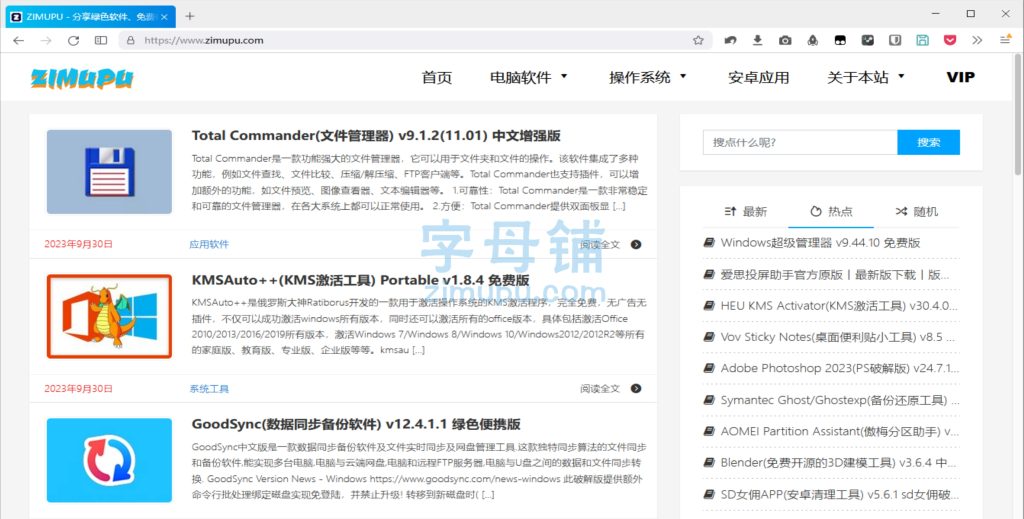The width and height of the screenshot is (1024, 519).
Task: Open Vov Sticky Notes sidebar link
Action: coord(837,338)
